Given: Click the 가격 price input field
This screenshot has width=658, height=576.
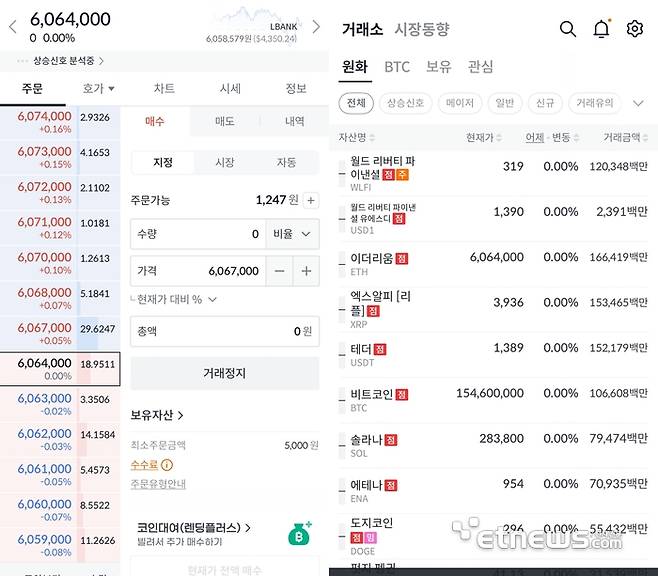Looking at the screenshot, I should pyautogui.click(x=198, y=271).
